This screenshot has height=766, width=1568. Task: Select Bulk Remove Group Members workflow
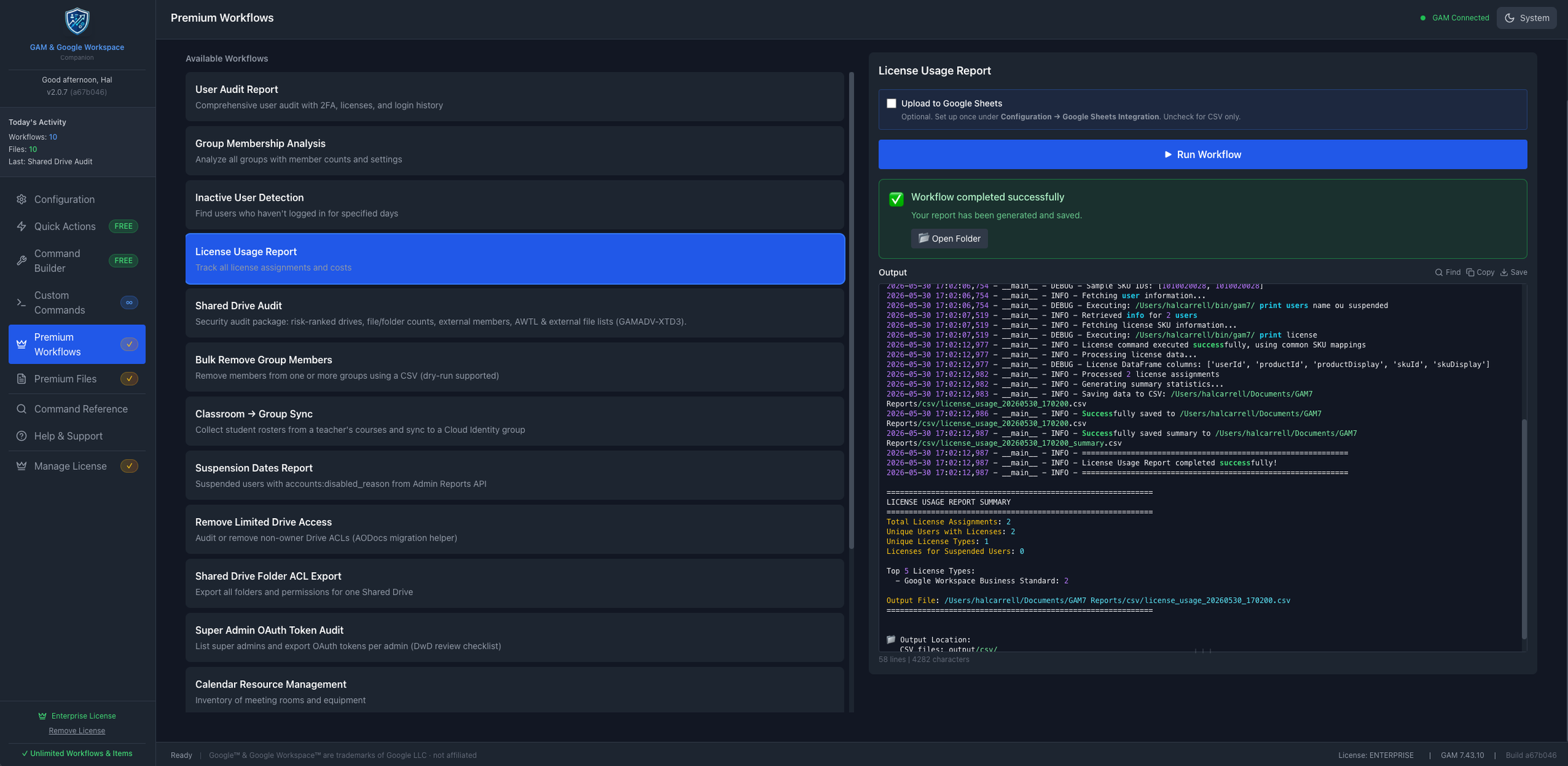(x=515, y=367)
